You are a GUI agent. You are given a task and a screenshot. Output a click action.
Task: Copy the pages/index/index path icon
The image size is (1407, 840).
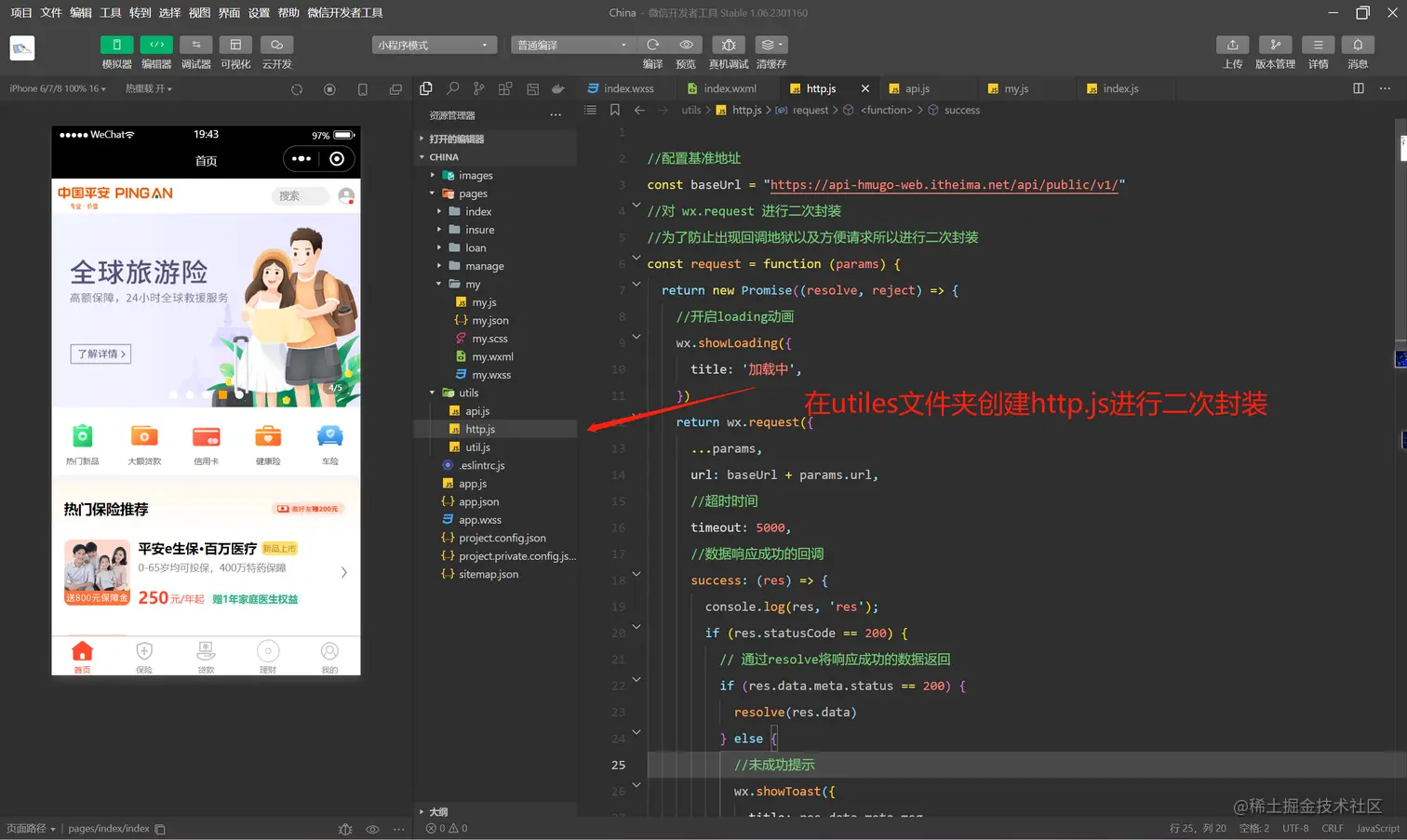click(x=160, y=829)
